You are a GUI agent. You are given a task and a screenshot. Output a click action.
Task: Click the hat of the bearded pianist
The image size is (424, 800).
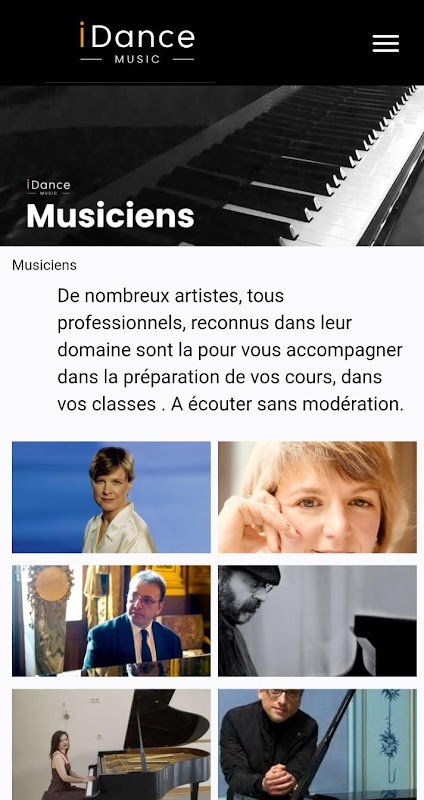pos(259,574)
